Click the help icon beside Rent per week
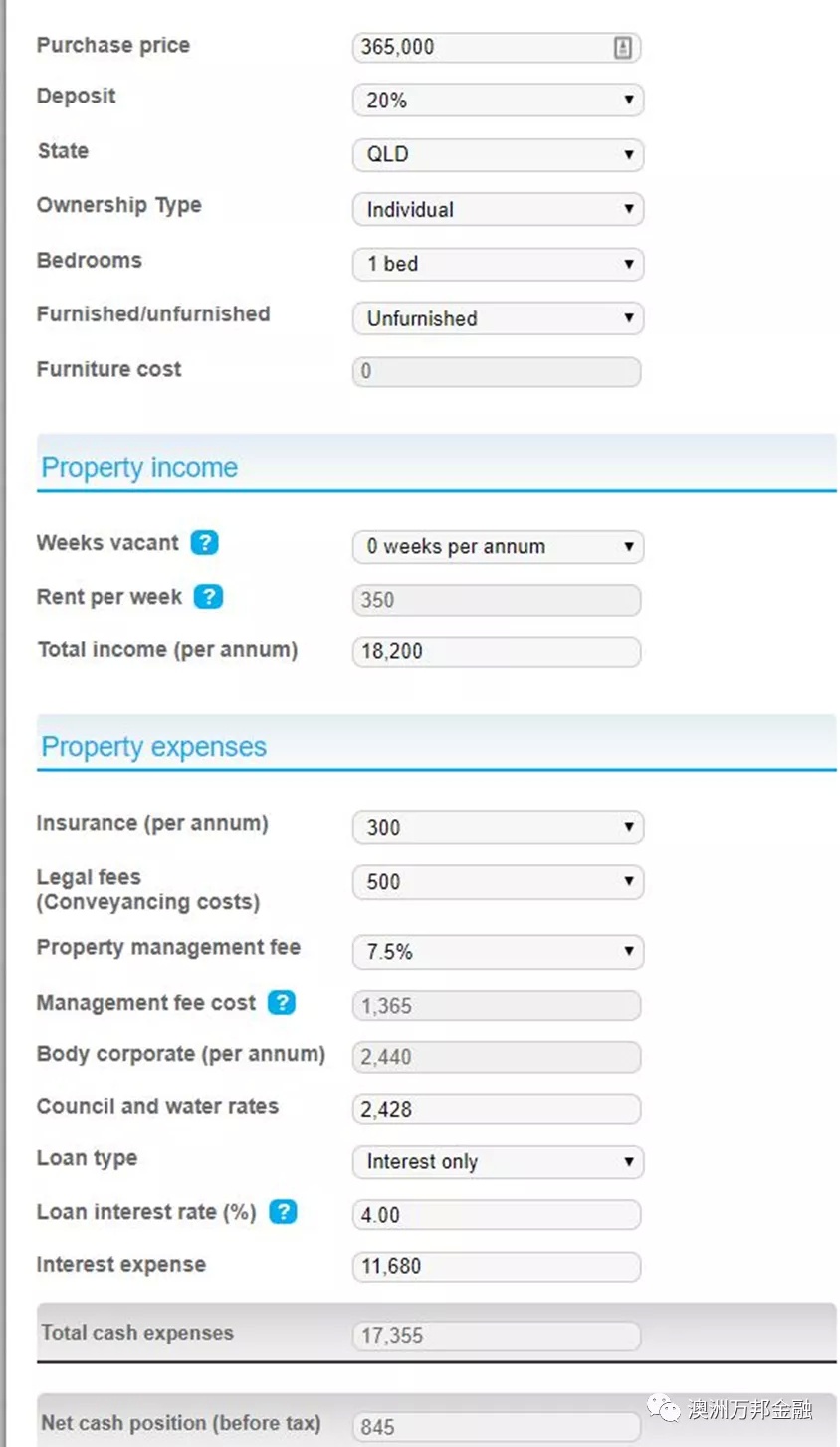840x1447 pixels. click(208, 597)
